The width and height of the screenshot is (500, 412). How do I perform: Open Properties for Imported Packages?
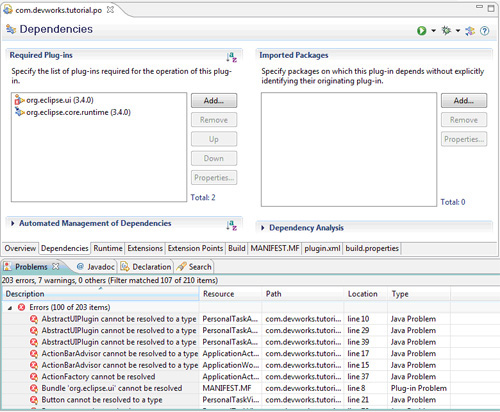(464, 139)
